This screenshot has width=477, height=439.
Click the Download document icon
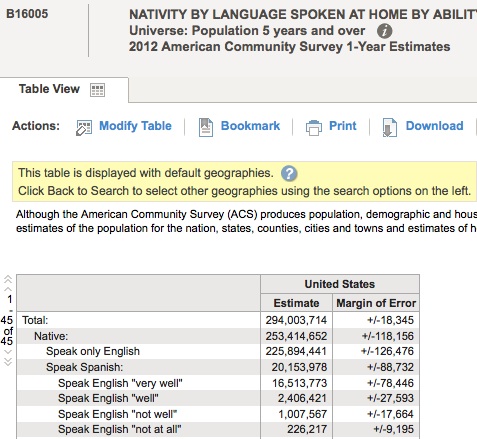pyautogui.click(x=390, y=128)
